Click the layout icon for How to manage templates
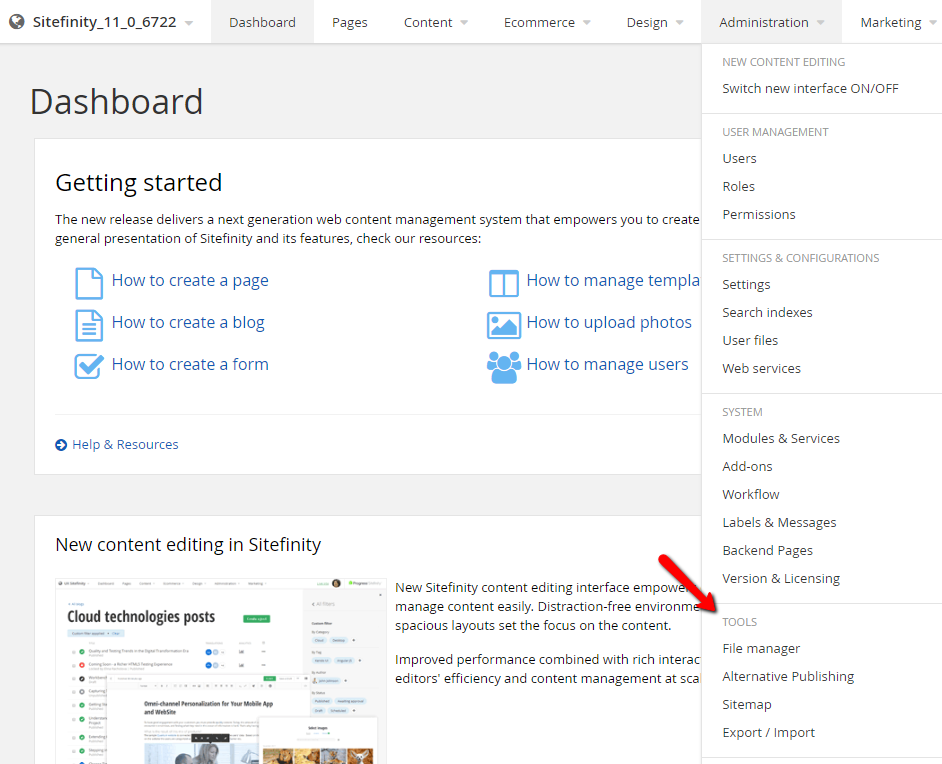This screenshot has height=764, width=942. (503, 283)
